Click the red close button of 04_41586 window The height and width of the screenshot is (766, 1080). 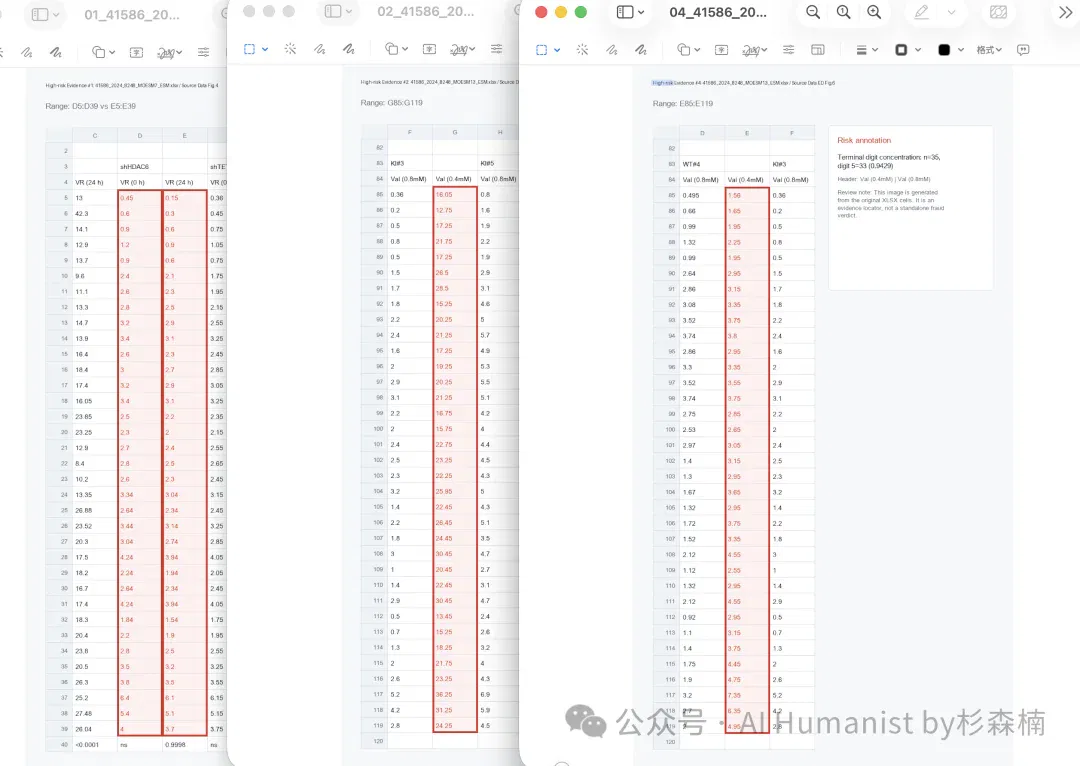point(541,12)
